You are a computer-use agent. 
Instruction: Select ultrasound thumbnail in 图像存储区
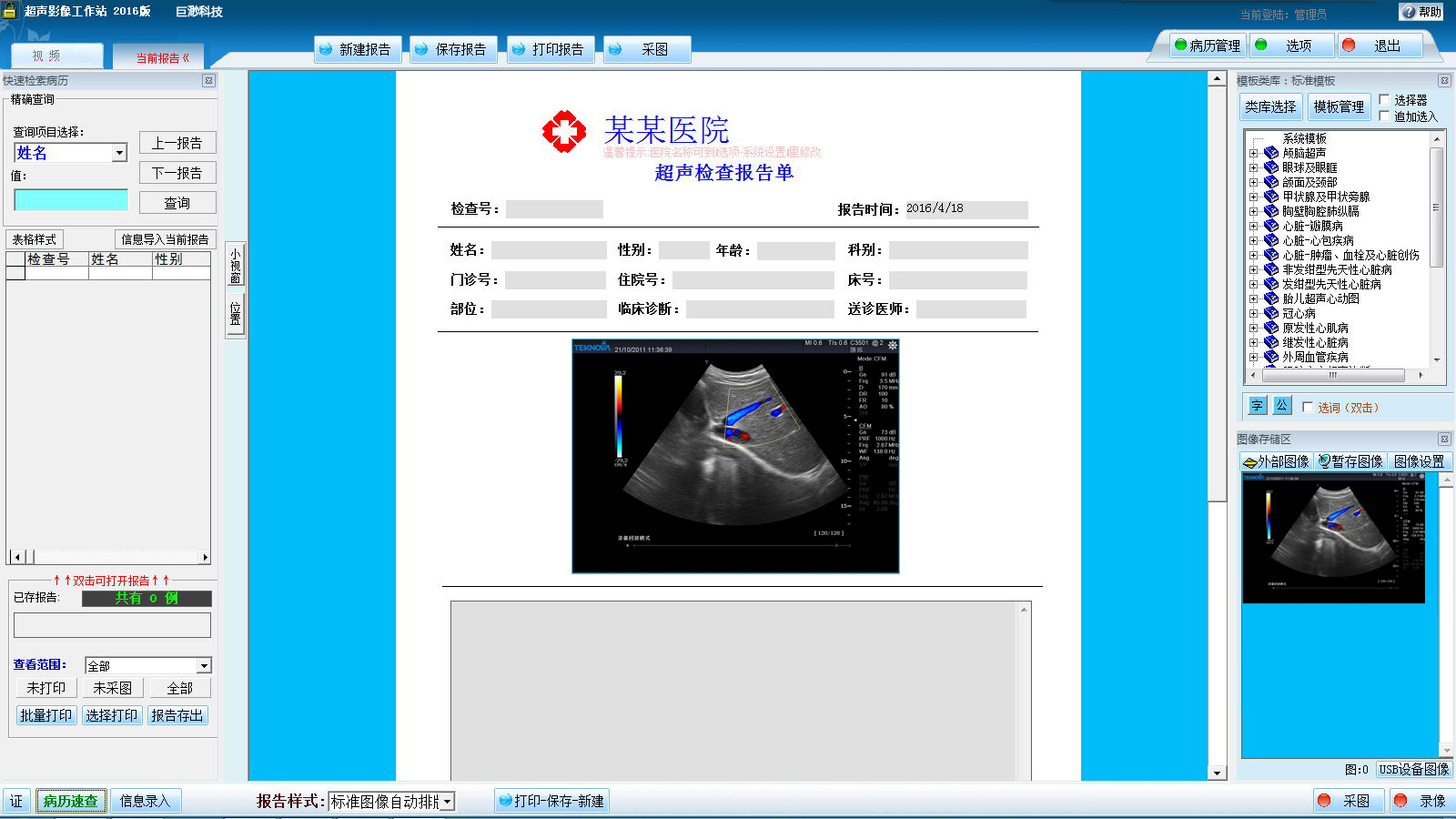[1333, 538]
